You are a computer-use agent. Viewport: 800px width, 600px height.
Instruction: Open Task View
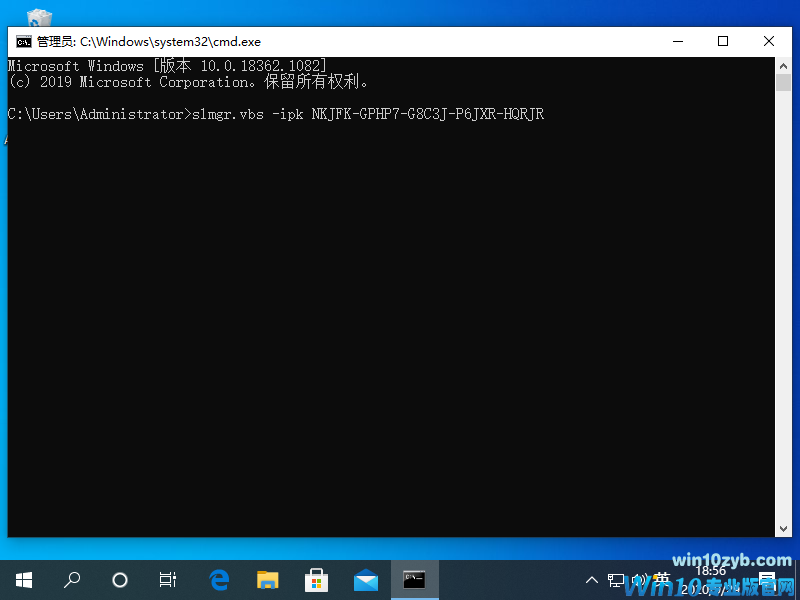[168, 580]
